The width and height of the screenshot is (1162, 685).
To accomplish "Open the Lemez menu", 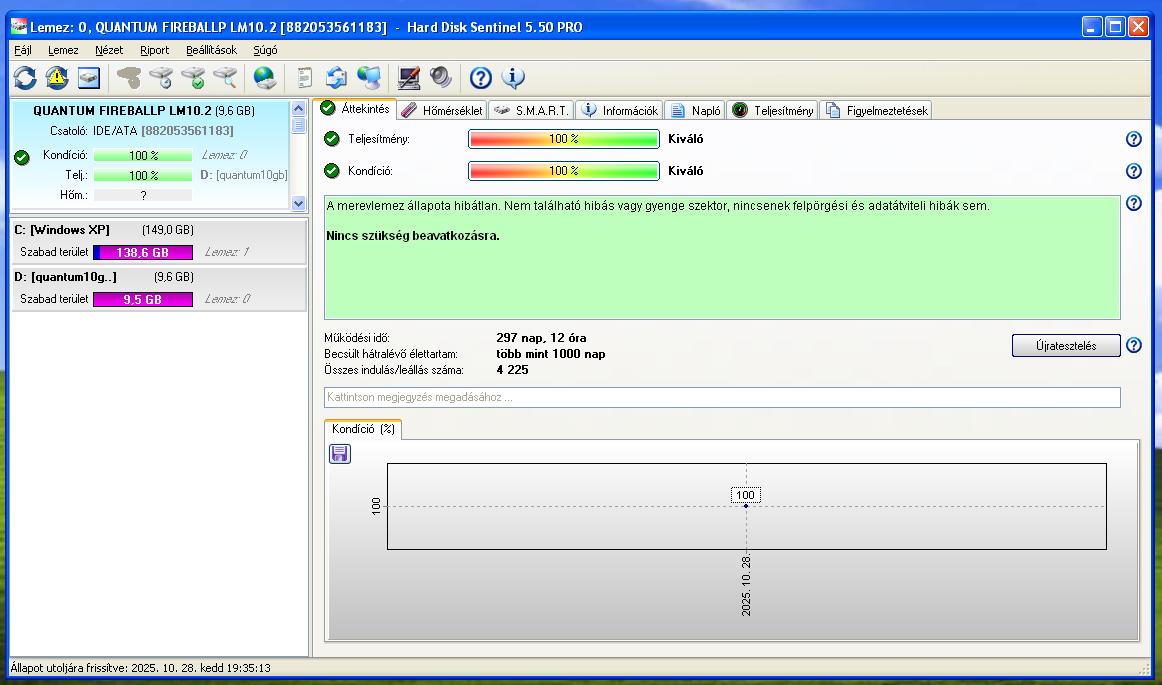I will coord(63,50).
